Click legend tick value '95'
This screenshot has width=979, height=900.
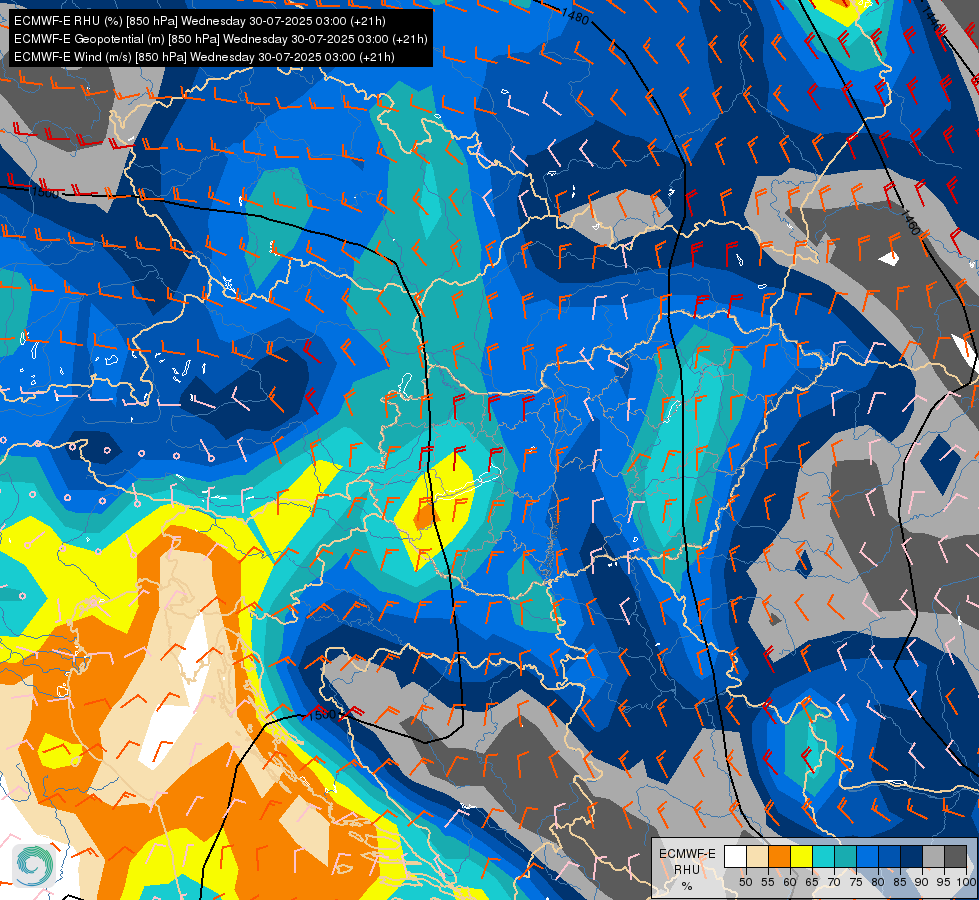coord(943,882)
